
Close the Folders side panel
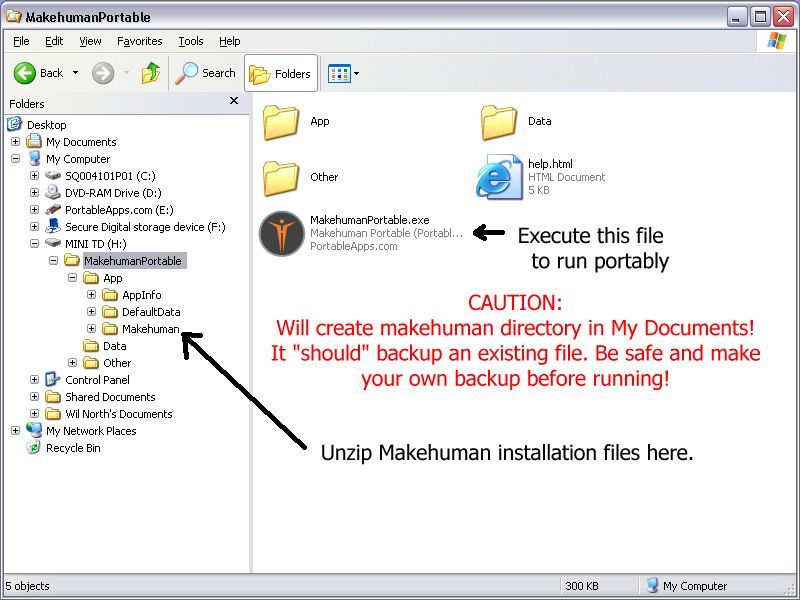click(x=234, y=101)
